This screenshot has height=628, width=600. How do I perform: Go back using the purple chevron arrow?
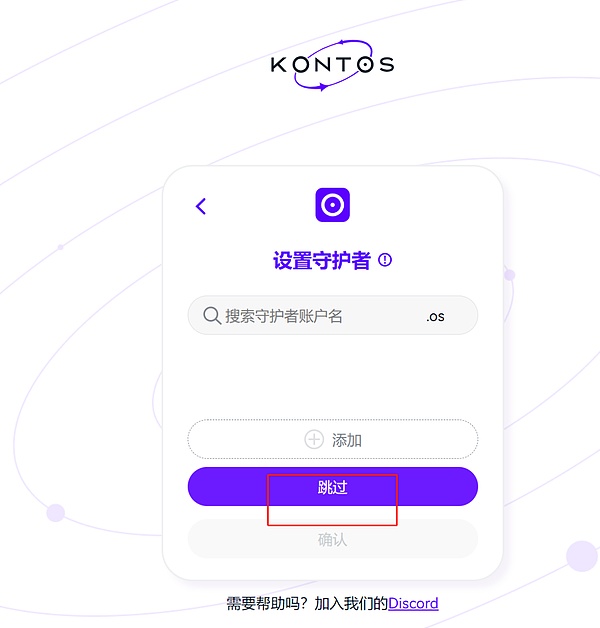pyautogui.click(x=201, y=206)
